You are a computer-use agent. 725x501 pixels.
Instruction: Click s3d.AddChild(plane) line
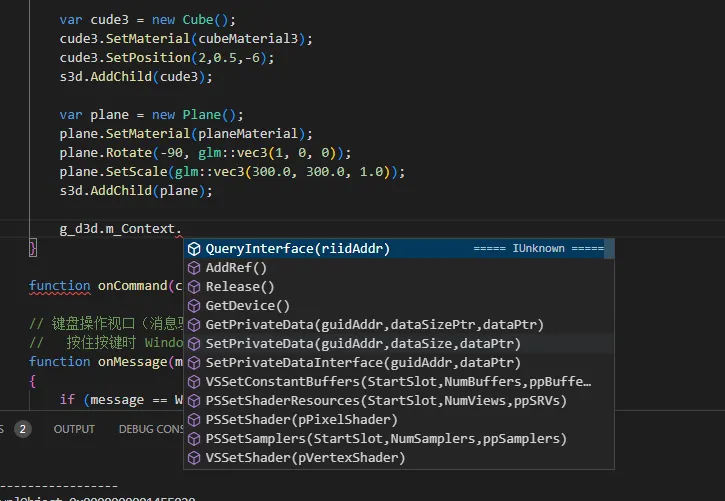(x=136, y=190)
